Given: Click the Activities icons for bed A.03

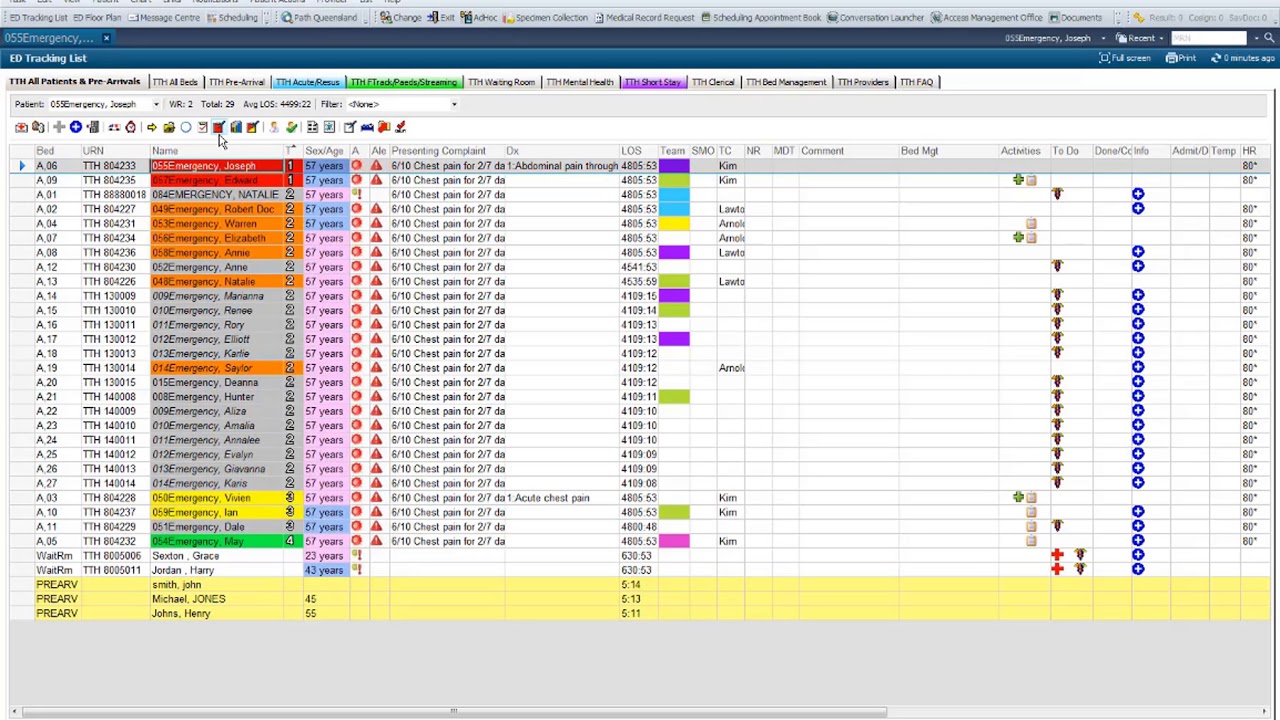Looking at the screenshot, I should tap(1025, 498).
